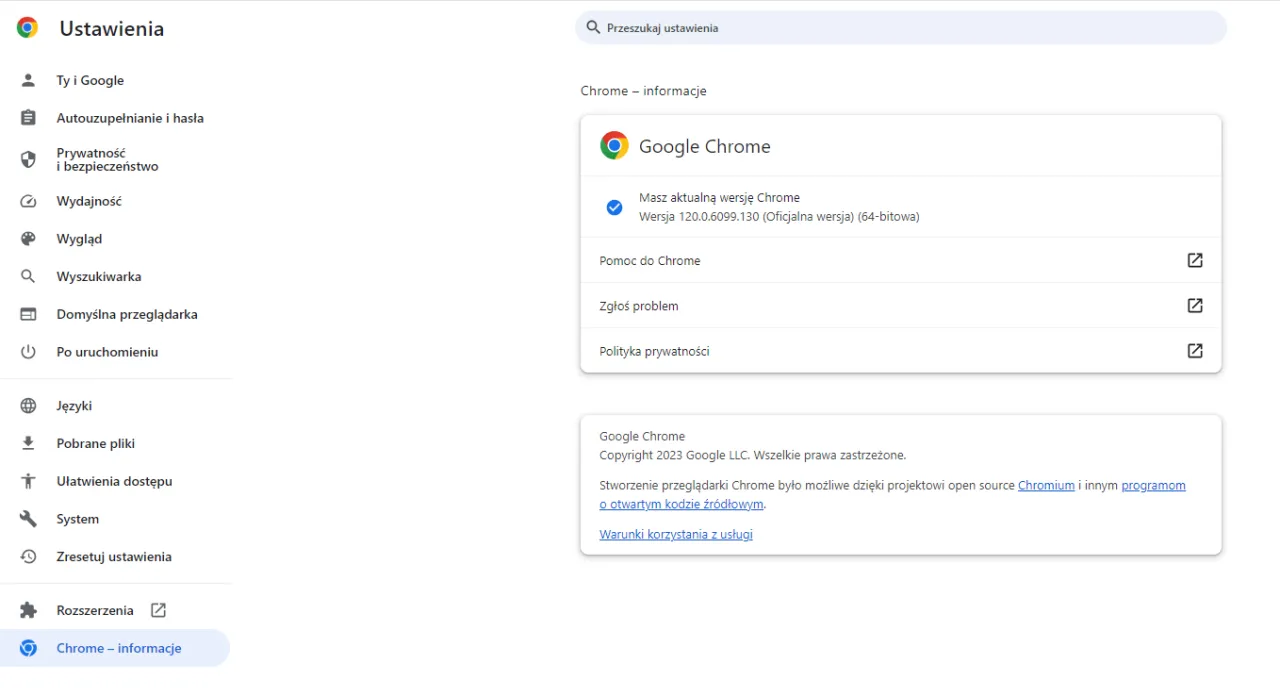Click the Ty i Google person icon
Screen dimensions: 1280x697
28,80
